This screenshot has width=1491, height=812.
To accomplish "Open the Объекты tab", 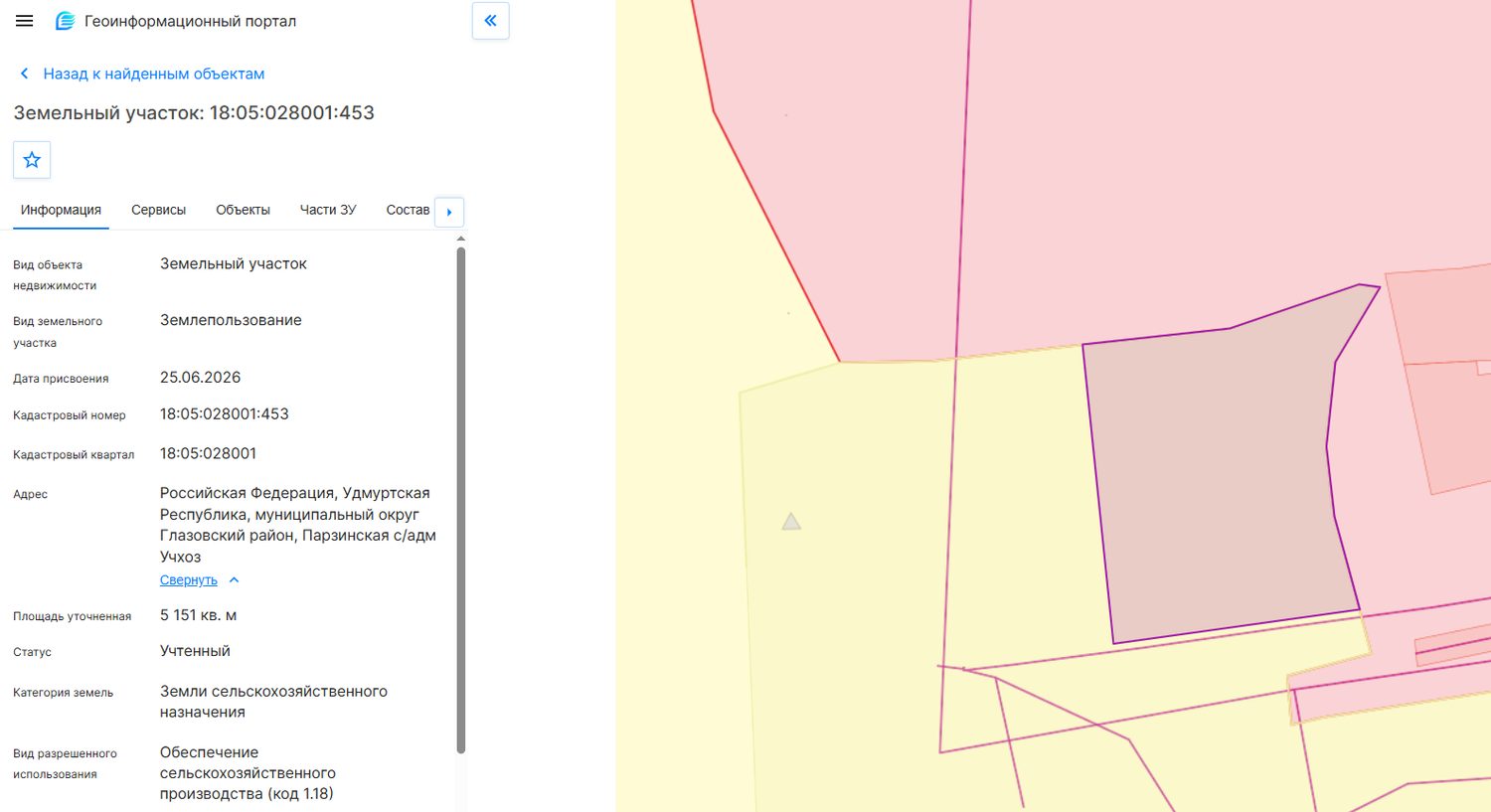I will coord(243,210).
